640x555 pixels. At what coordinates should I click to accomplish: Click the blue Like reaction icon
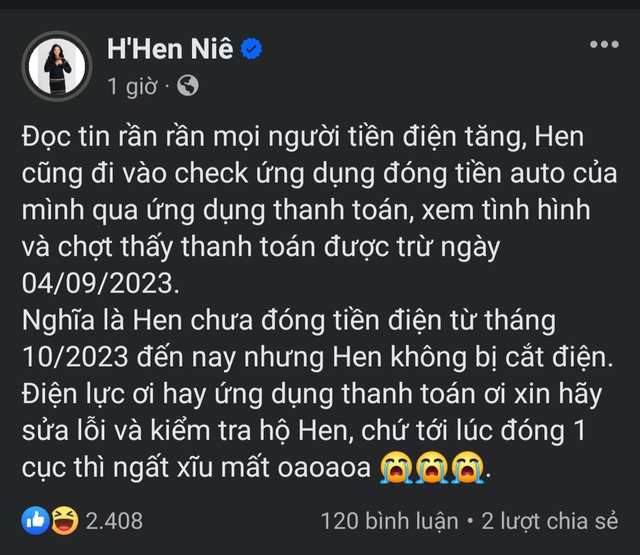coord(35,520)
